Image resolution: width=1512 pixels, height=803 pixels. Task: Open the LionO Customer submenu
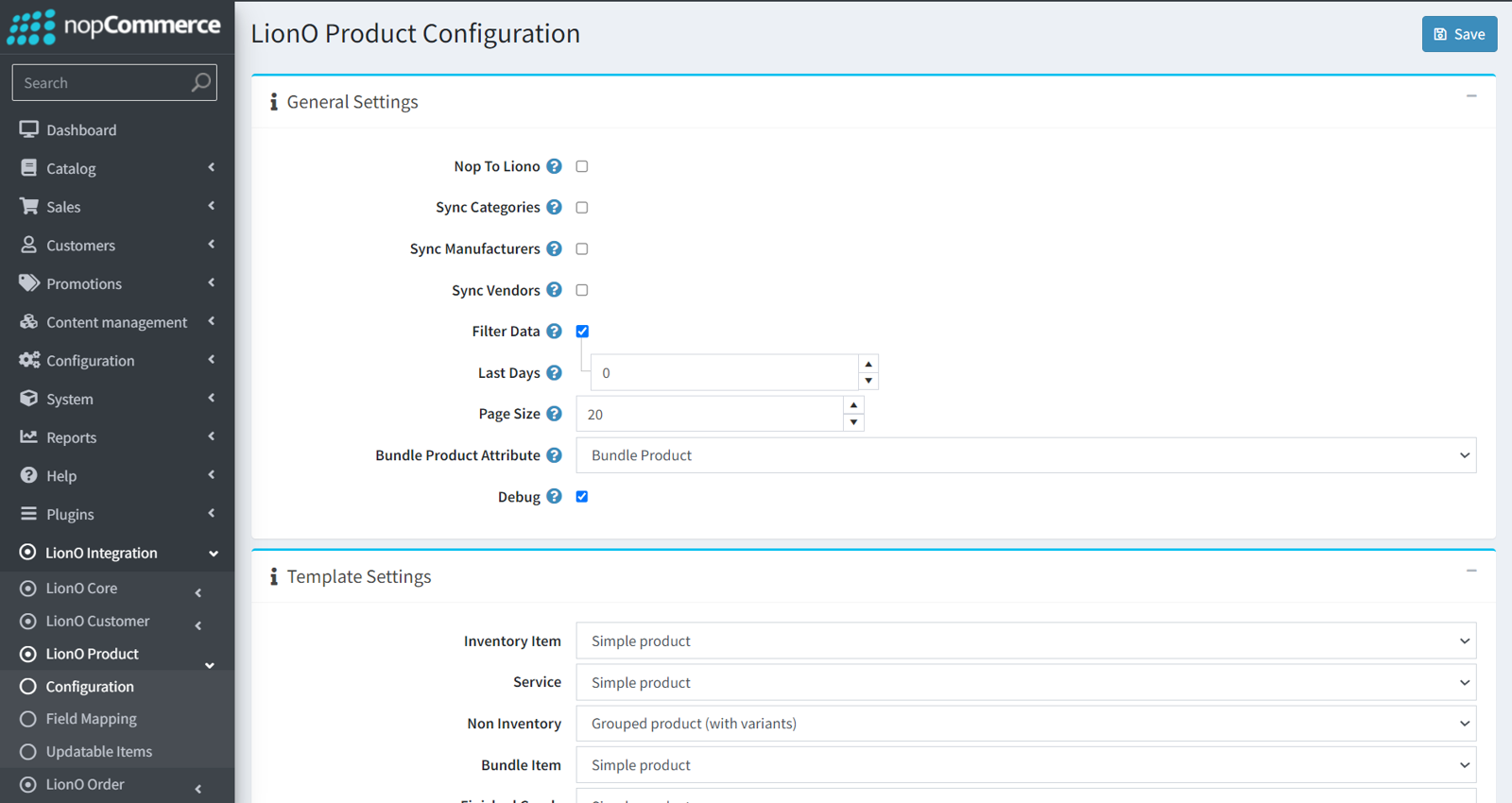coord(117,621)
